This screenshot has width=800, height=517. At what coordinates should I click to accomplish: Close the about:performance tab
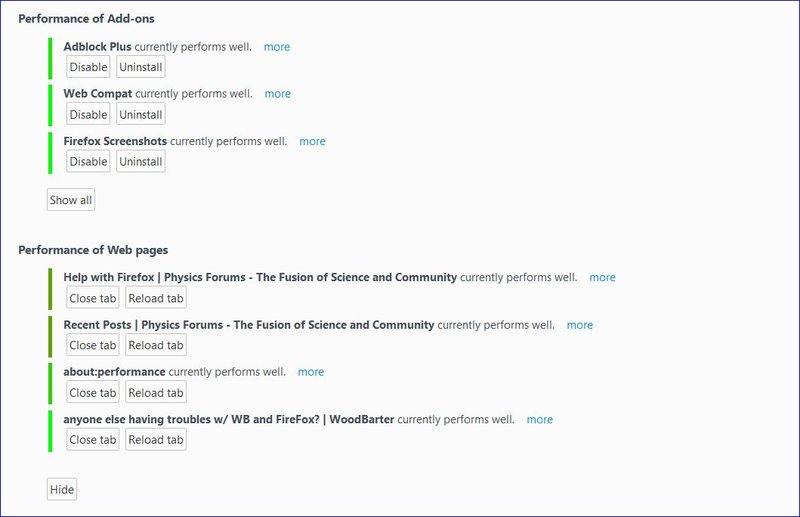(93, 392)
